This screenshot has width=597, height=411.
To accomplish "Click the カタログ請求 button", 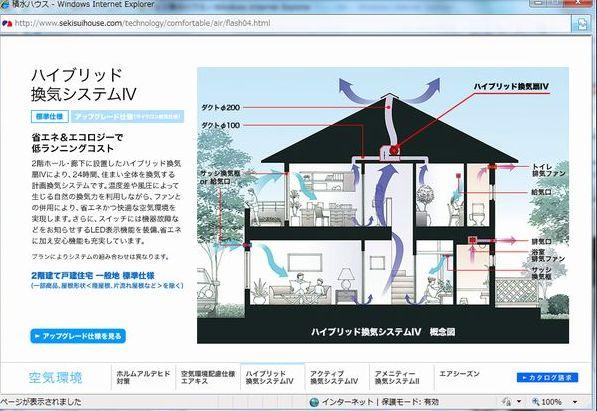I will click(548, 377).
